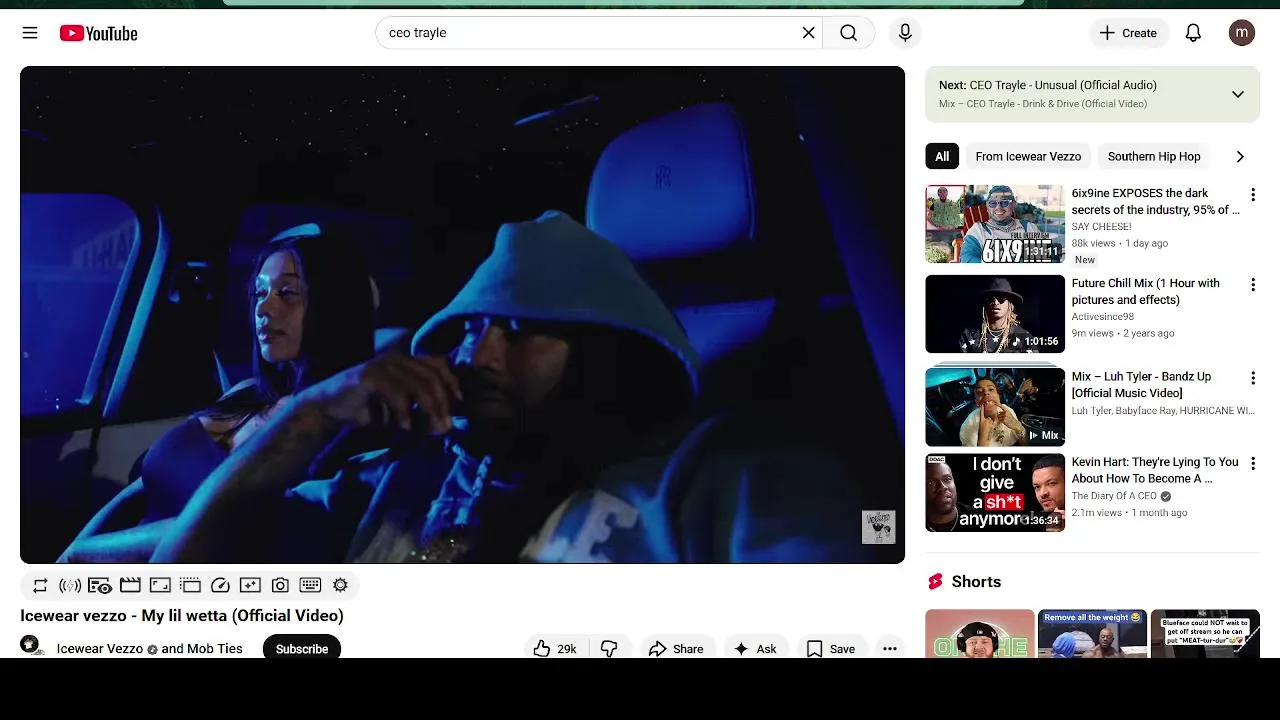Image resolution: width=1280 pixels, height=720 pixels.
Task: Clear the search query with X
Action: [808, 33]
